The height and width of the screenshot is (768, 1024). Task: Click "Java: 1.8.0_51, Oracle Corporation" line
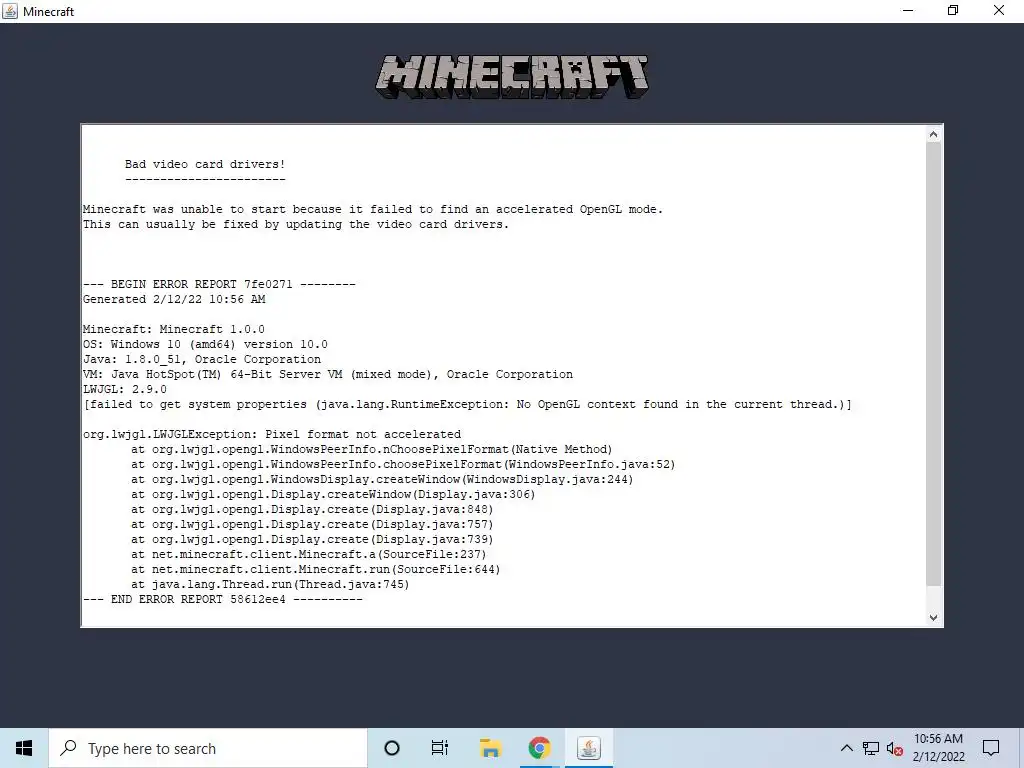tap(202, 360)
